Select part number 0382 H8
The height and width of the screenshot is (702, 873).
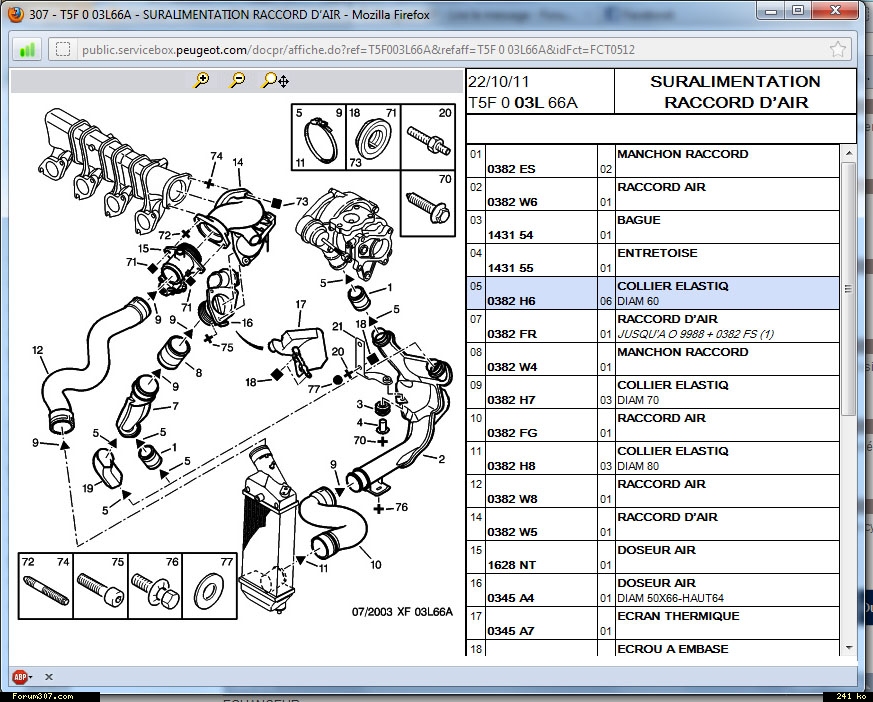[x=511, y=466]
